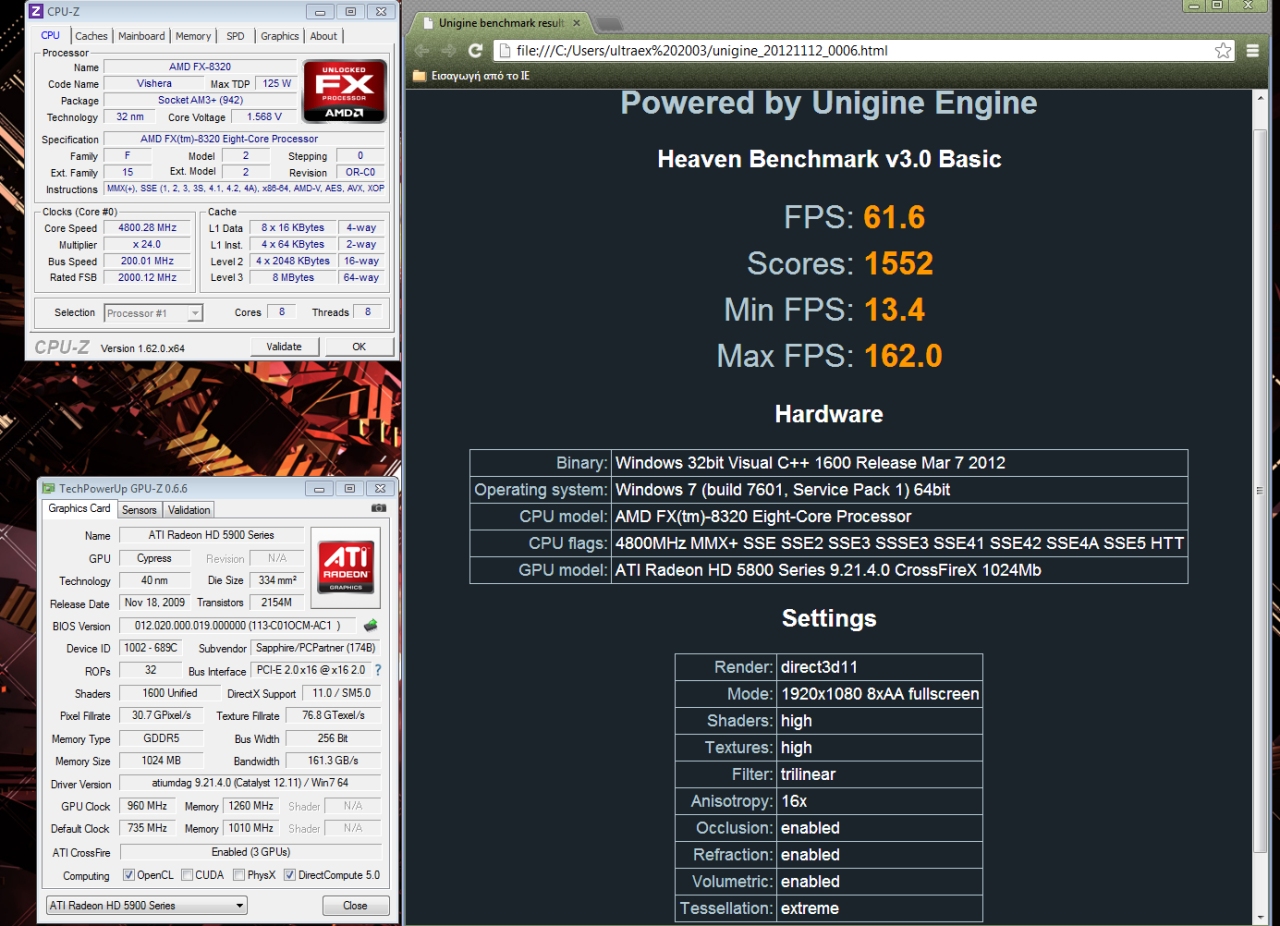This screenshot has width=1280, height=926.
Task: Toggle the CUDA checkbox in GPU-Z
Action: pyautogui.click(x=187, y=875)
